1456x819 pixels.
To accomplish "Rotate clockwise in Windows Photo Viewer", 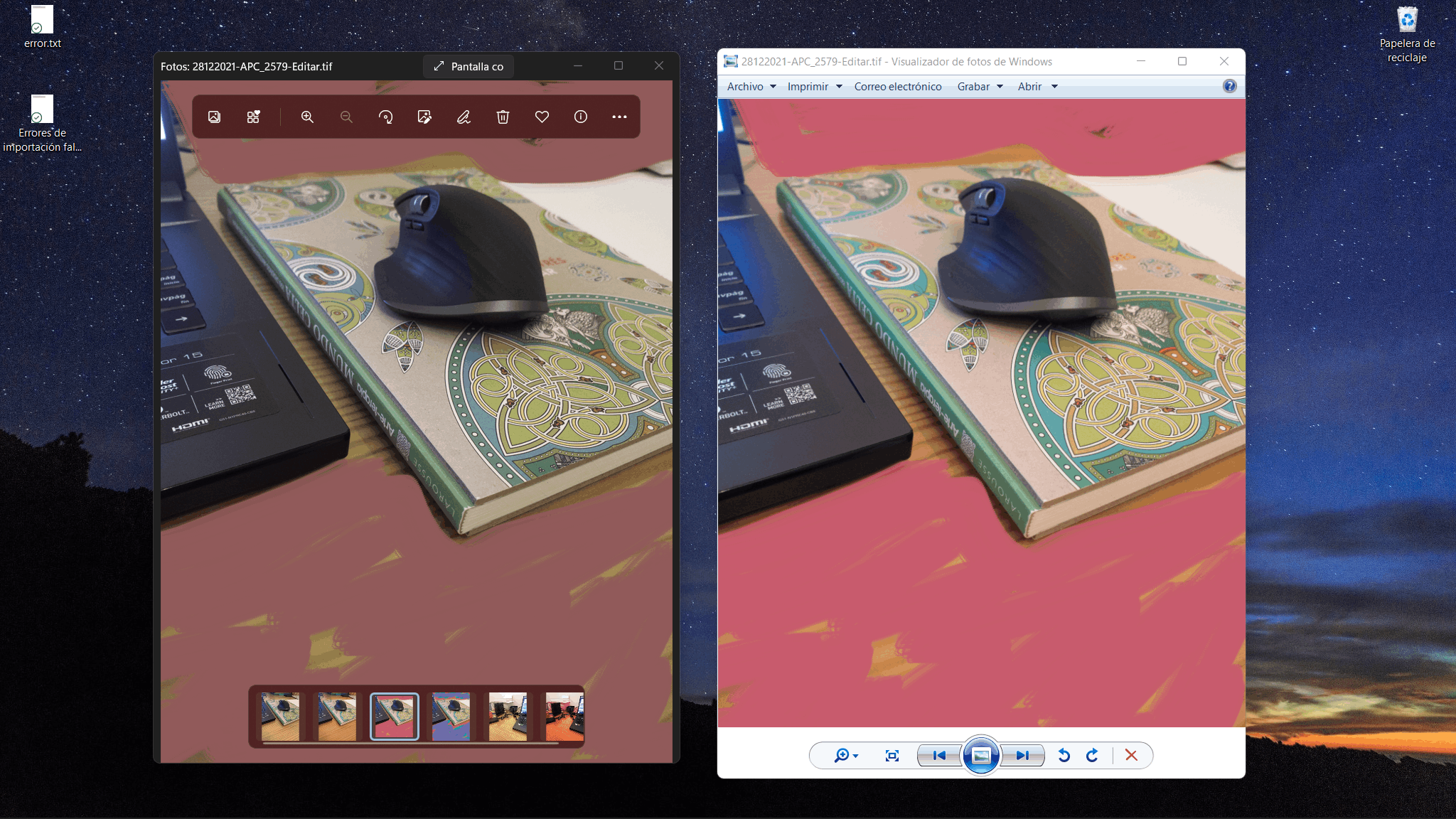I will (x=1093, y=755).
